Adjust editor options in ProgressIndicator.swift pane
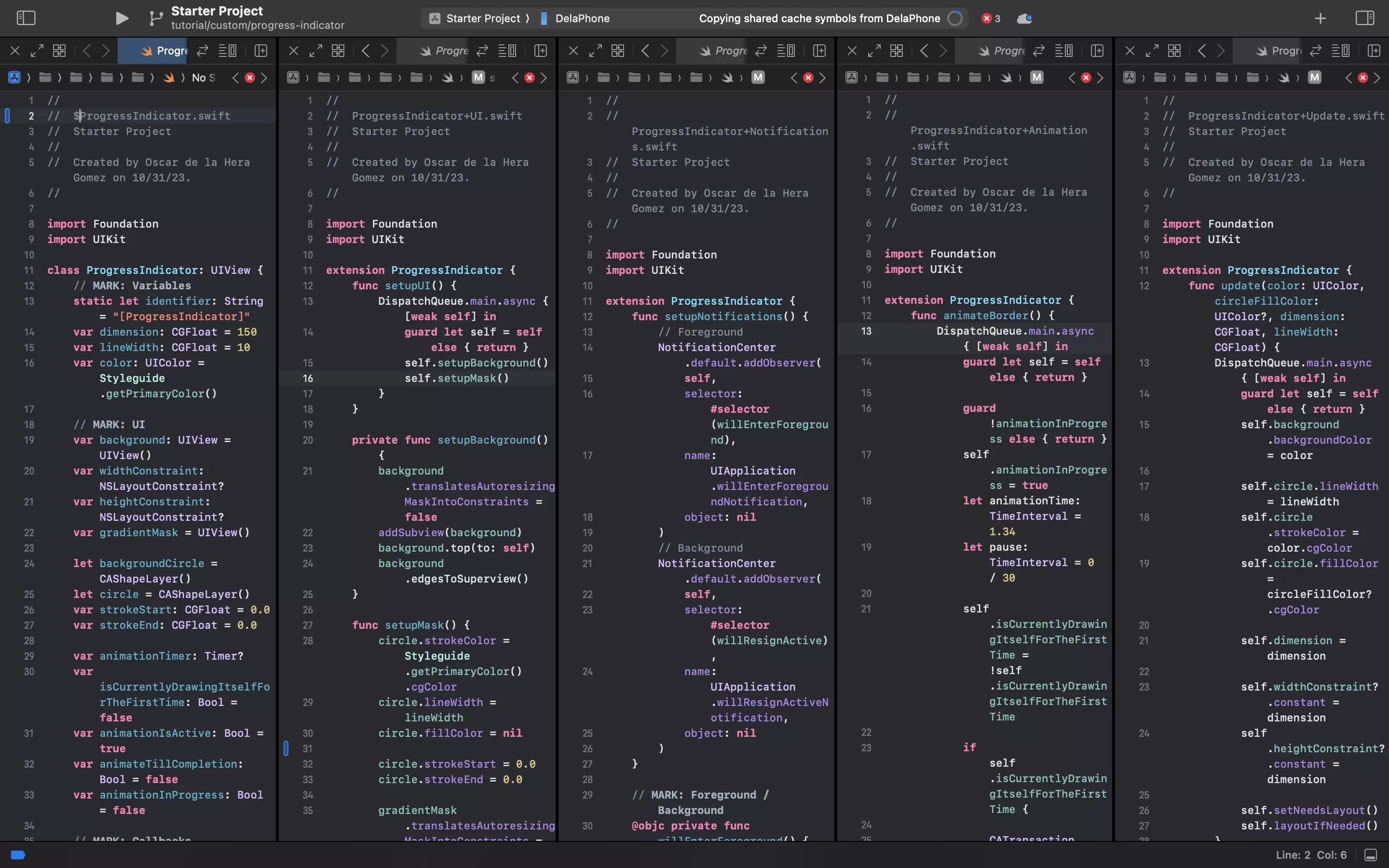The width and height of the screenshot is (1389, 868). point(227,51)
